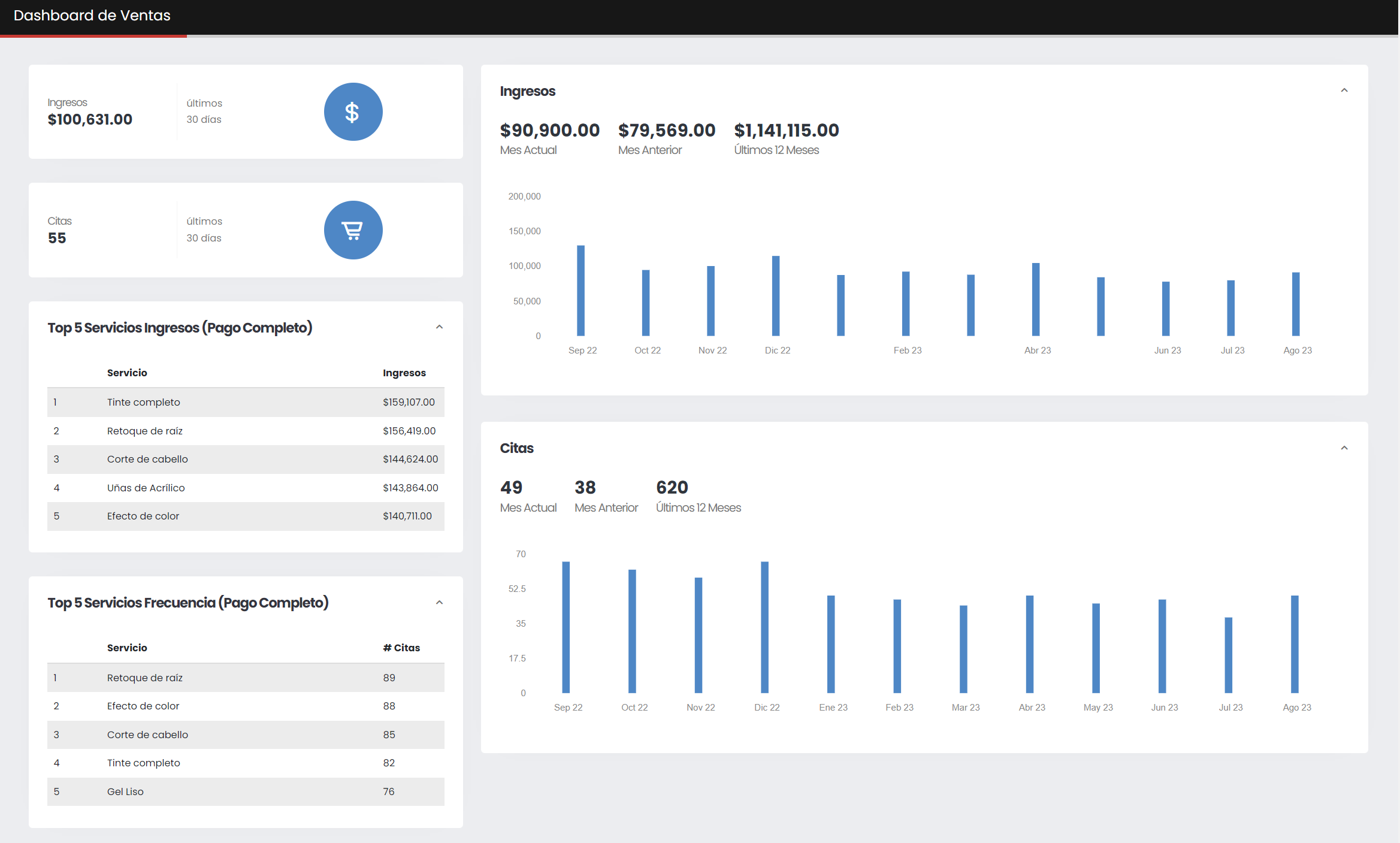Click the Dic 22 bar in Ingresos chart
The width and height of the screenshot is (1400, 843).
[x=776, y=296]
